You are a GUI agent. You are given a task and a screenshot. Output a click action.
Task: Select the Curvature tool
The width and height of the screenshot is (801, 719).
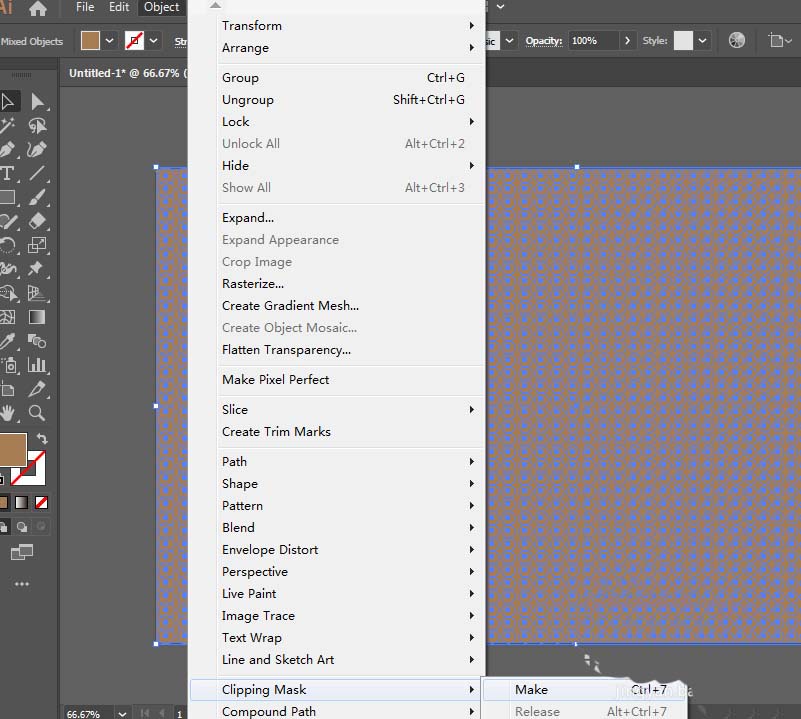pos(37,149)
